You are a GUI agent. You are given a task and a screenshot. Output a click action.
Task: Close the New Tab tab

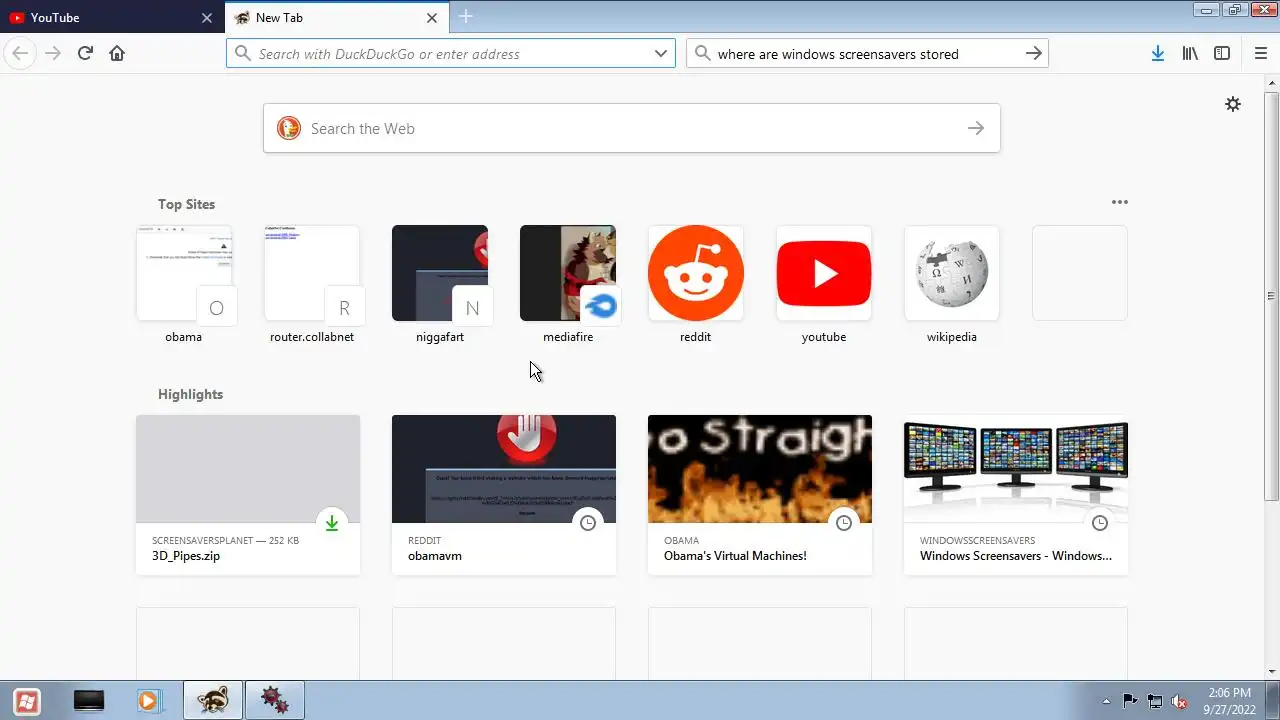[x=432, y=17]
